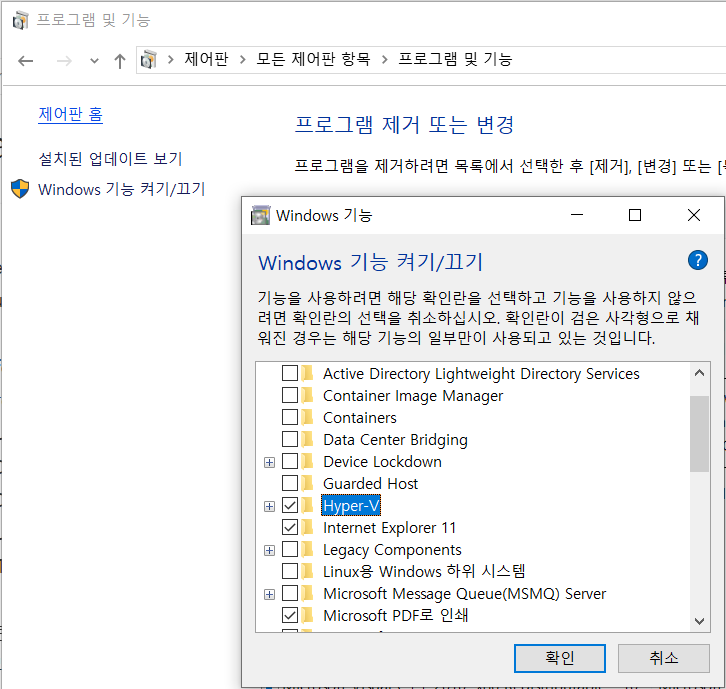Viewport: 726px width, 689px height.
Task: Confirm with the 확인 button
Action: [x=560, y=658]
